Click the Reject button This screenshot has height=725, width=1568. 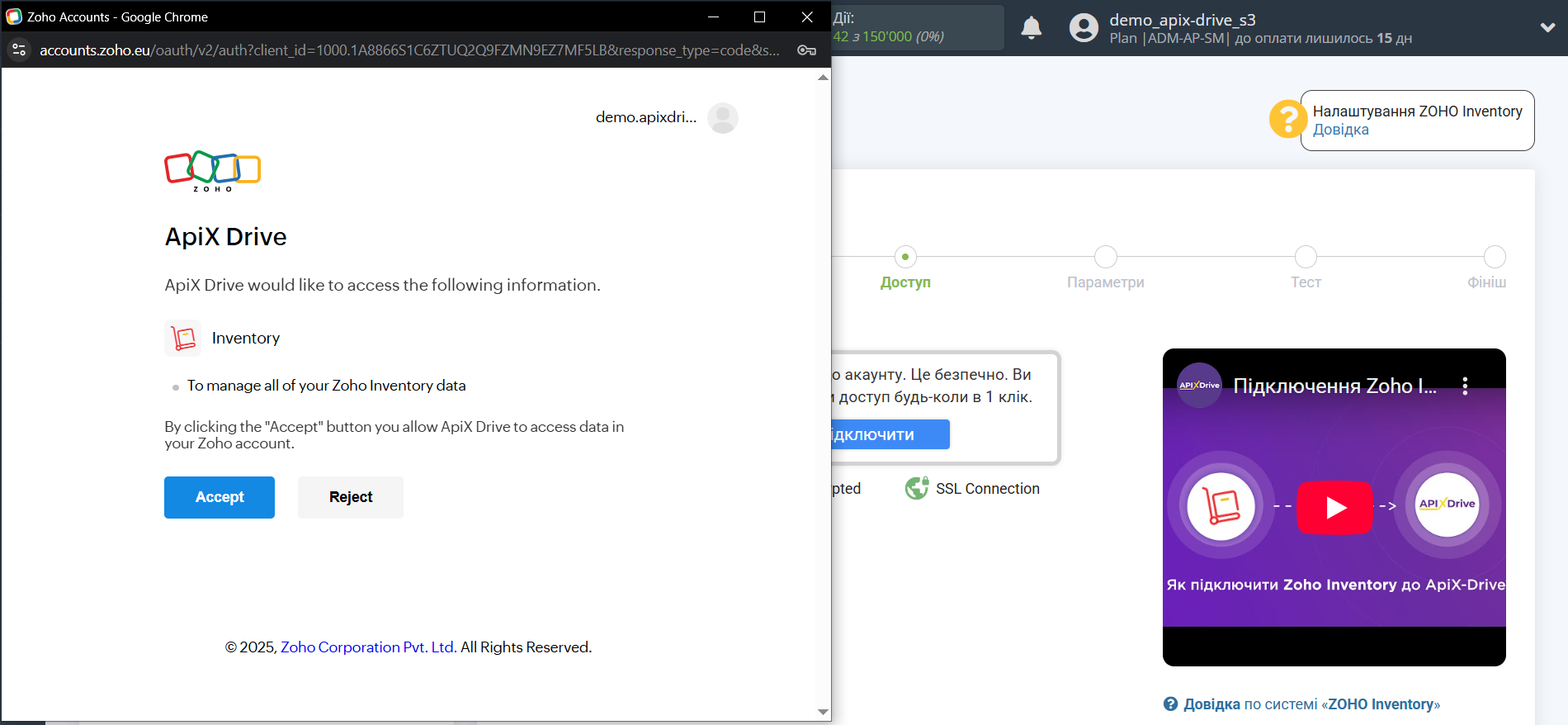click(351, 497)
